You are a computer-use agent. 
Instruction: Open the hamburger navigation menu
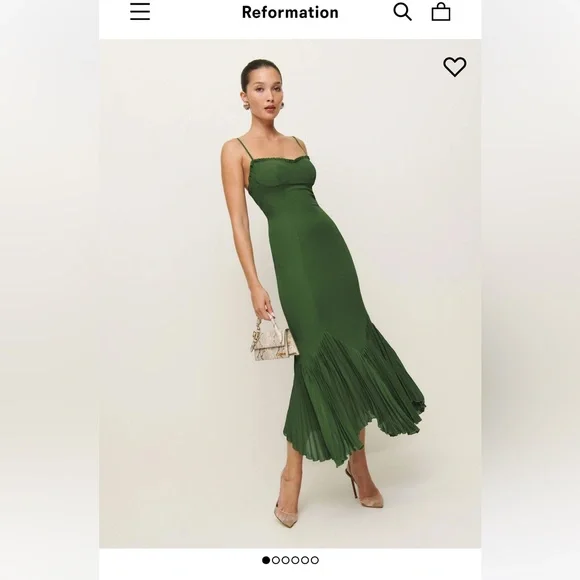tap(140, 11)
